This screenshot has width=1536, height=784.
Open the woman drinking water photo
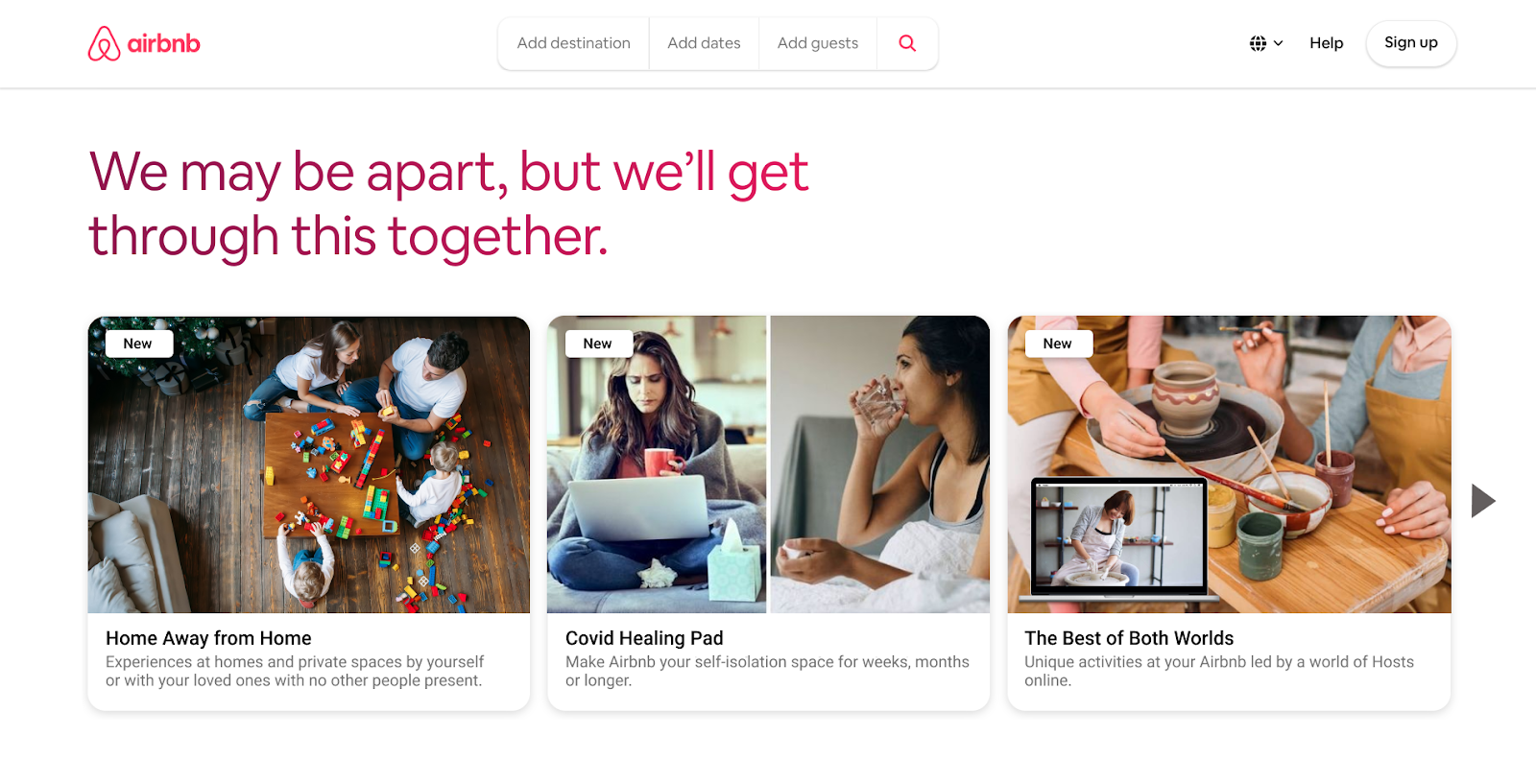tap(880, 464)
